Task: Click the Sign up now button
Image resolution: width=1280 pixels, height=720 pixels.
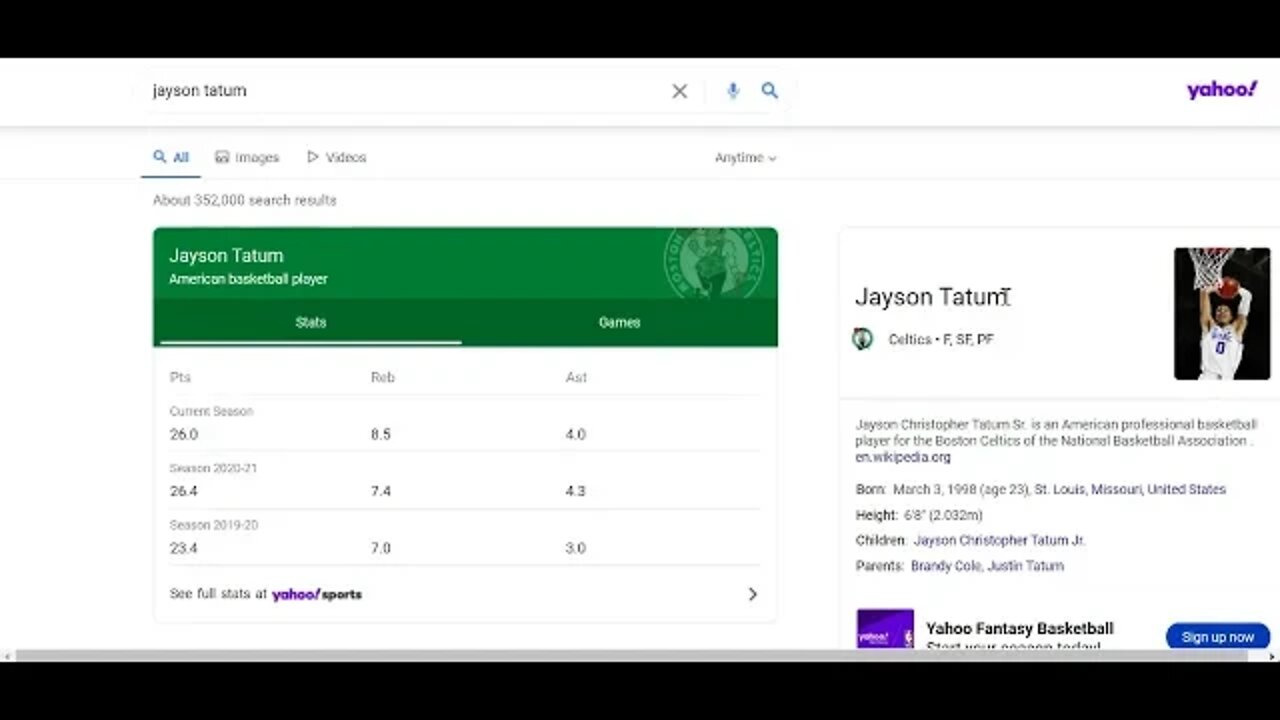Action: coord(1217,637)
